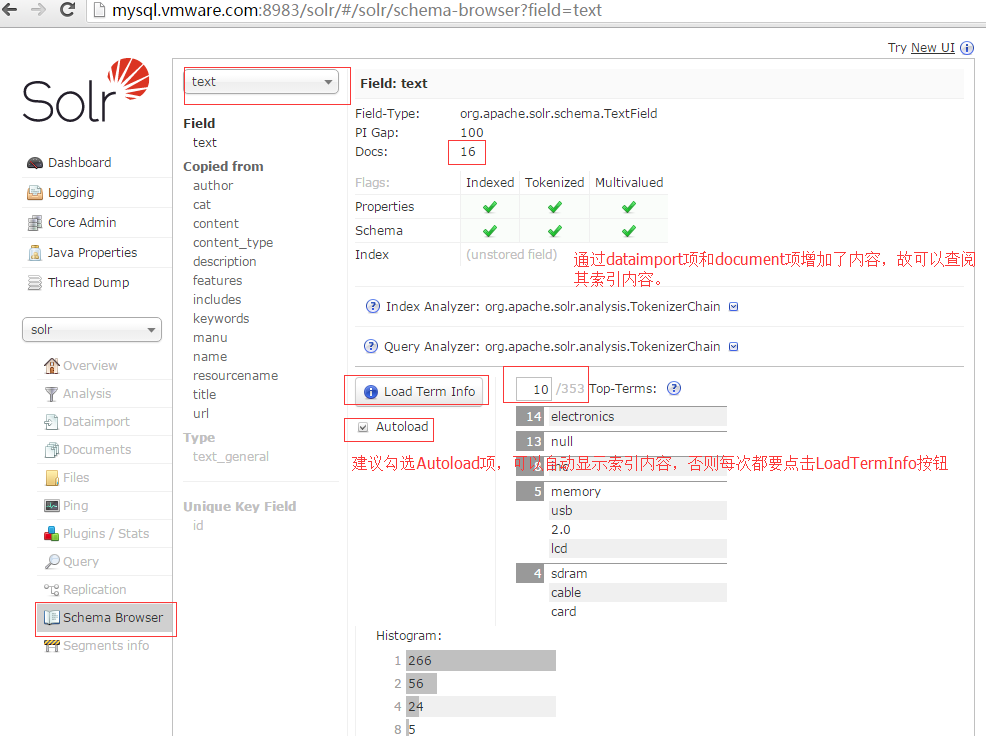
Task: Click the Dataimport icon
Action: click(52, 422)
